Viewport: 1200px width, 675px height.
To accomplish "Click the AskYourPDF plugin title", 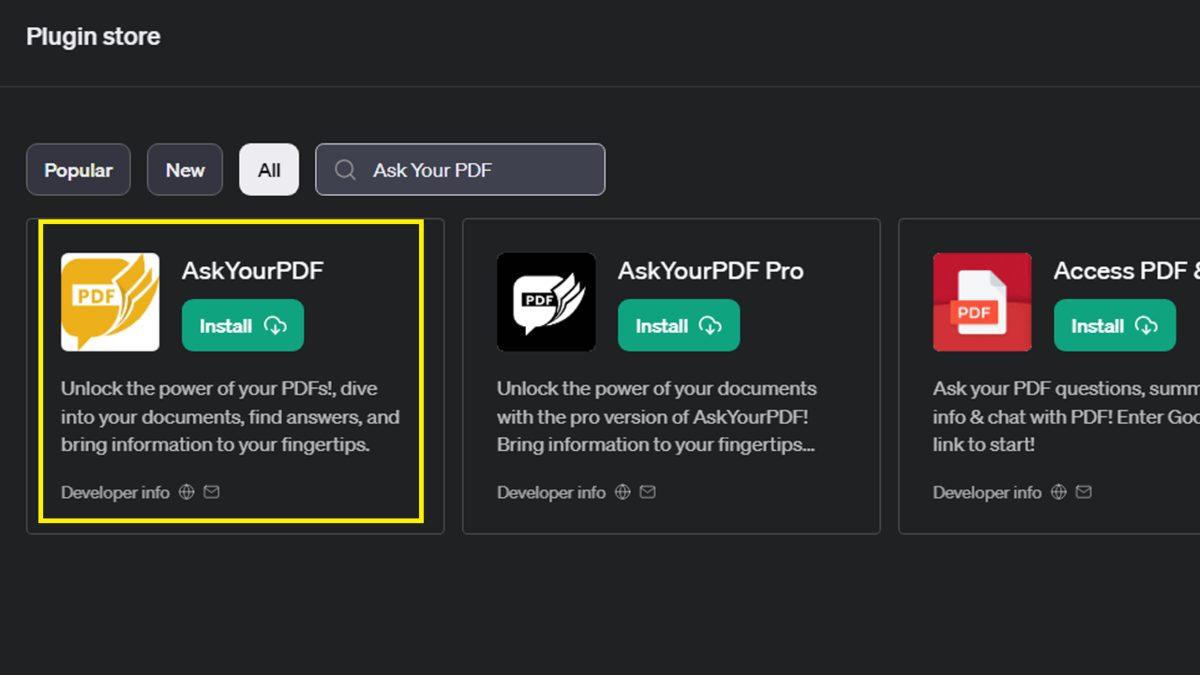I will (252, 271).
